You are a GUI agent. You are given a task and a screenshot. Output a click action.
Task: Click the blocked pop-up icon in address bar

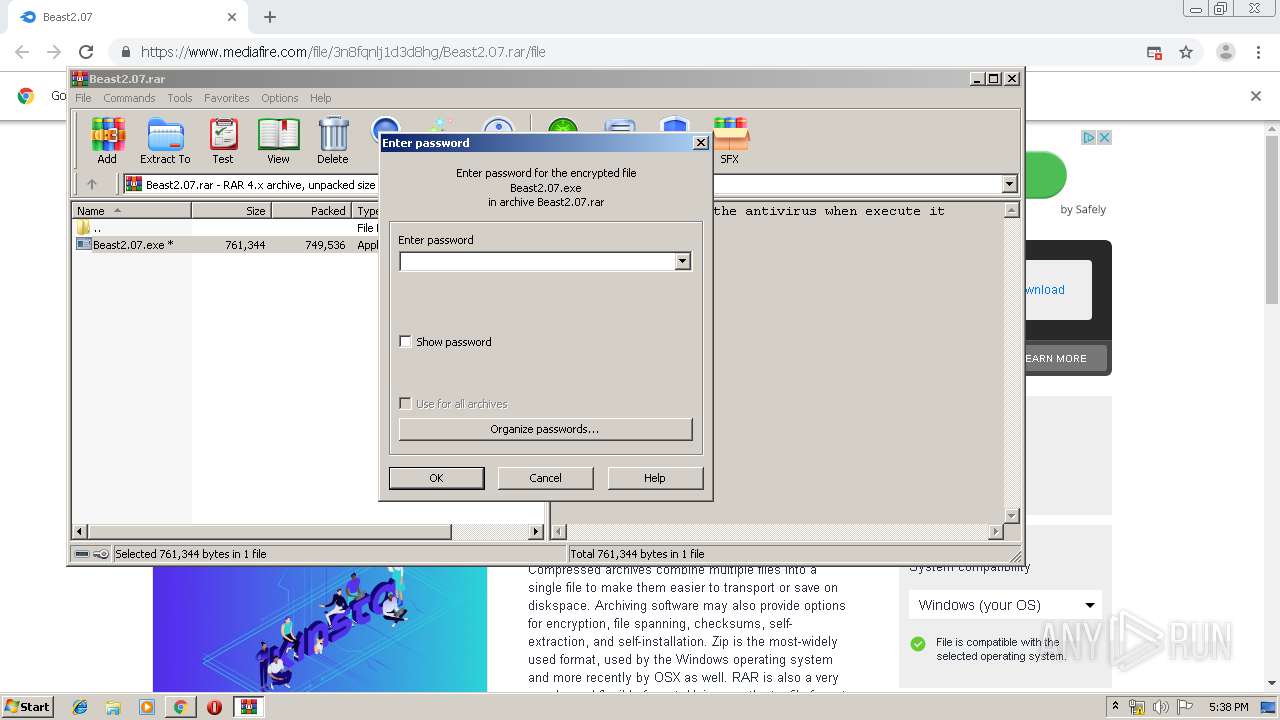click(1154, 52)
